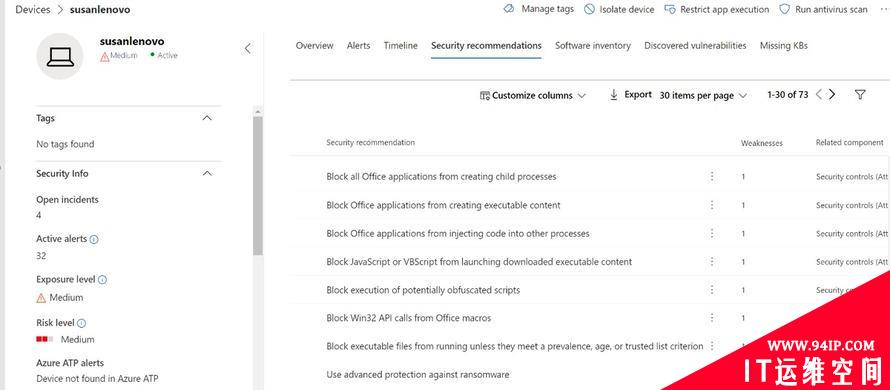
Task: Open the more actions ellipsis menu
Action: pyautogui.click(x=884, y=9)
